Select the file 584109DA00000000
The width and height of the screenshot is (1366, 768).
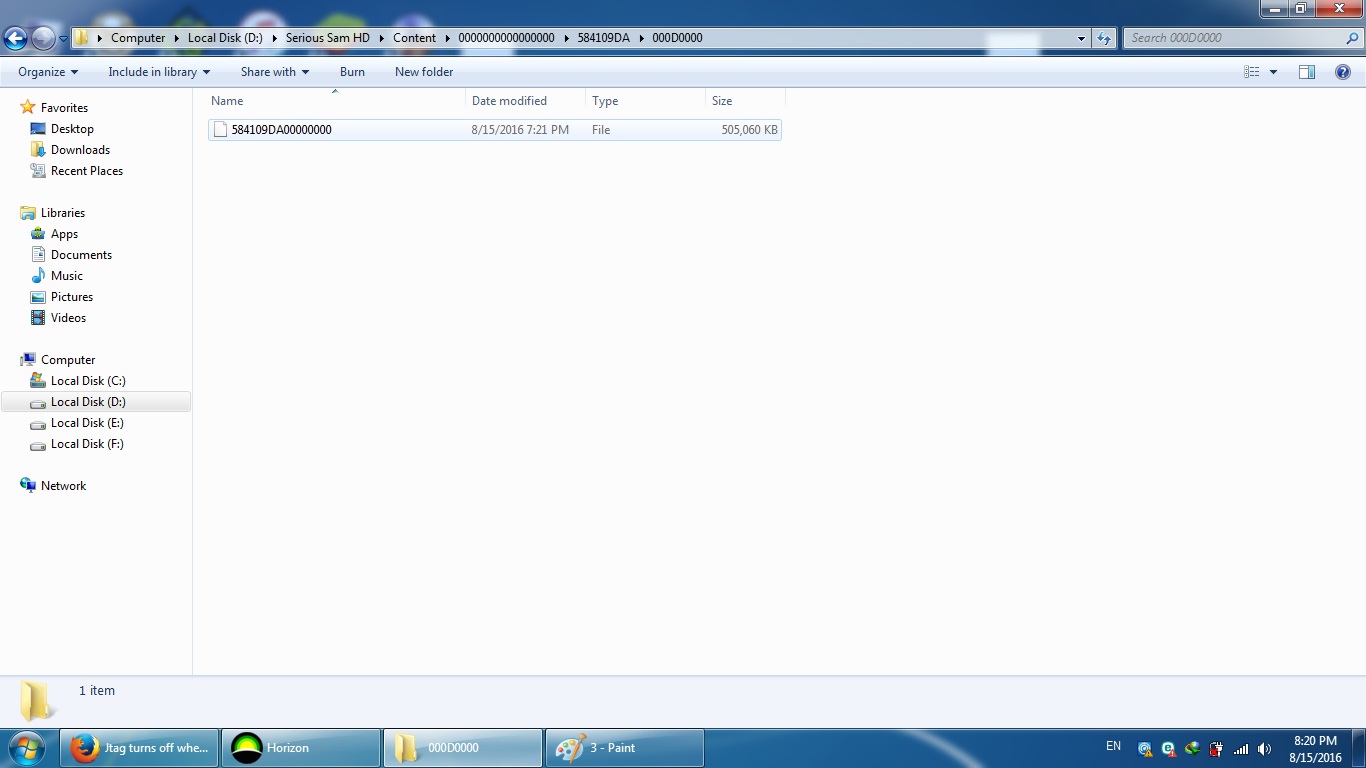point(281,130)
